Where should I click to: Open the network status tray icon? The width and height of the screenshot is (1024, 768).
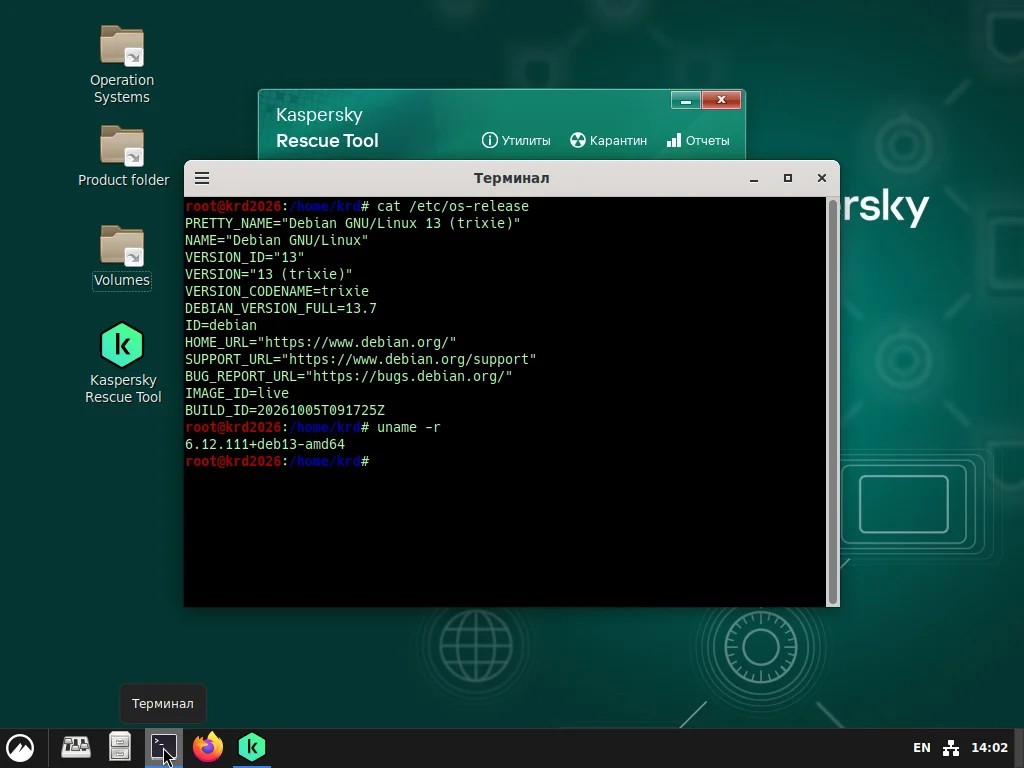click(951, 748)
